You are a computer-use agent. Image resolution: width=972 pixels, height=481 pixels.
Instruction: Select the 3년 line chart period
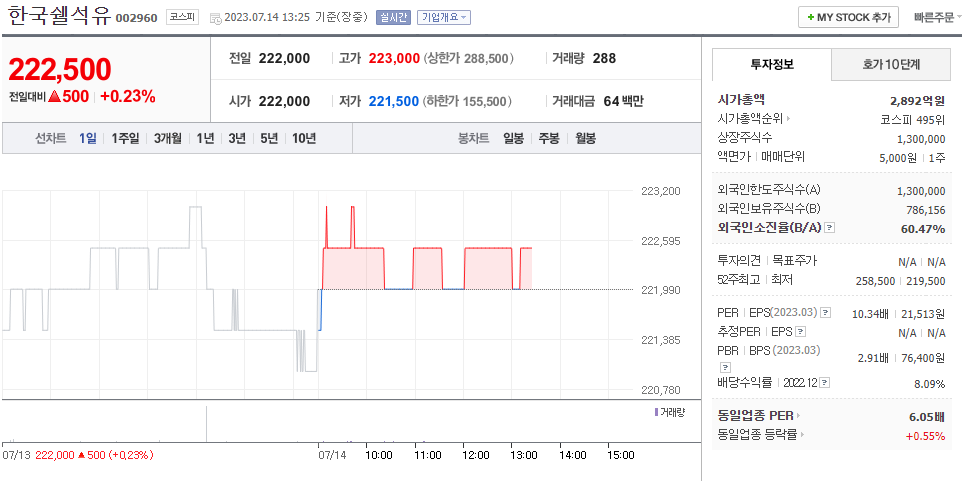[237, 138]
